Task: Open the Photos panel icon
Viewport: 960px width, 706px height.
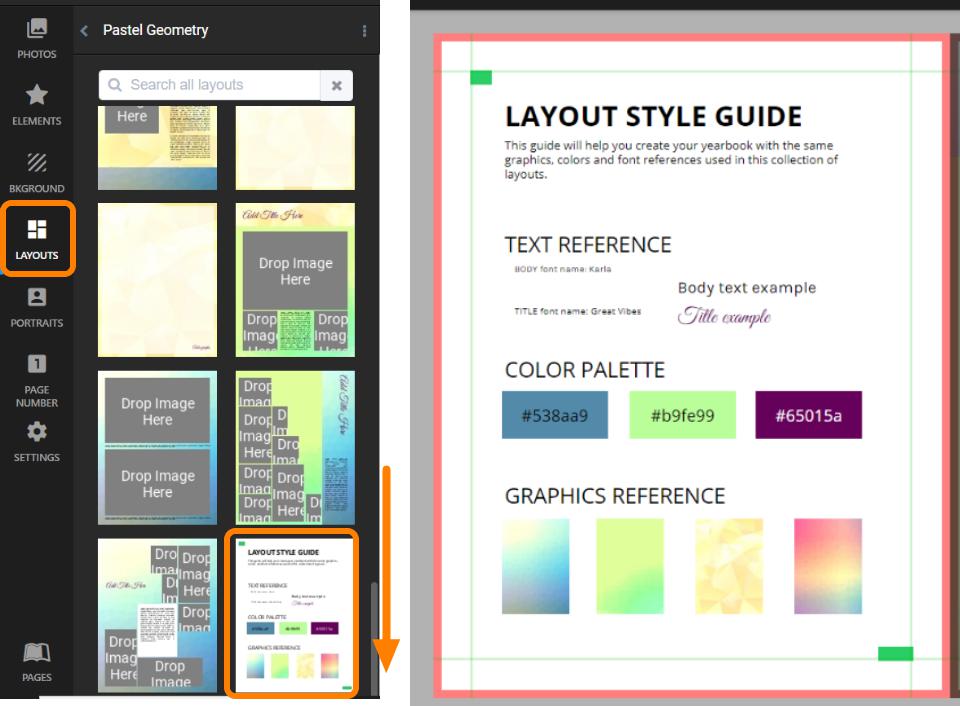Action: (x=37, y=30)
